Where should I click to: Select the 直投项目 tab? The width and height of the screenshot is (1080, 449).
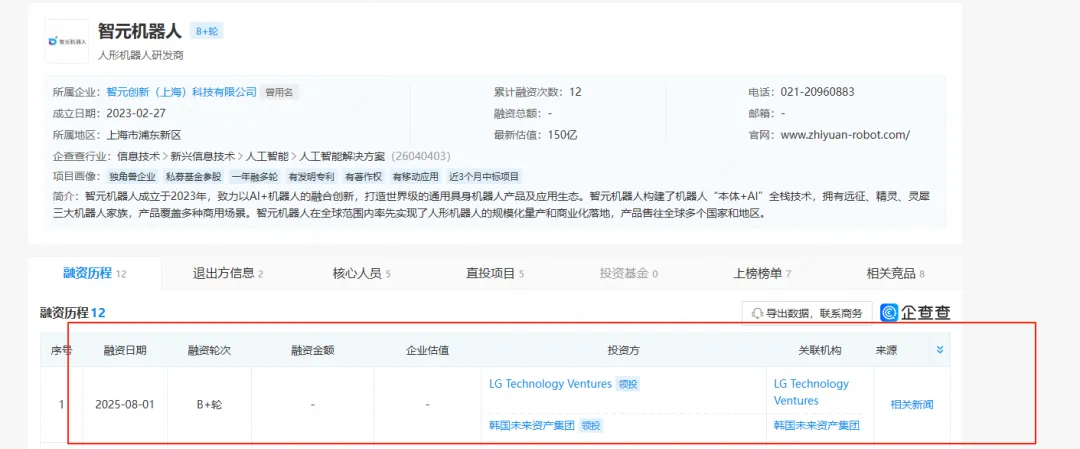pos(495,274)
